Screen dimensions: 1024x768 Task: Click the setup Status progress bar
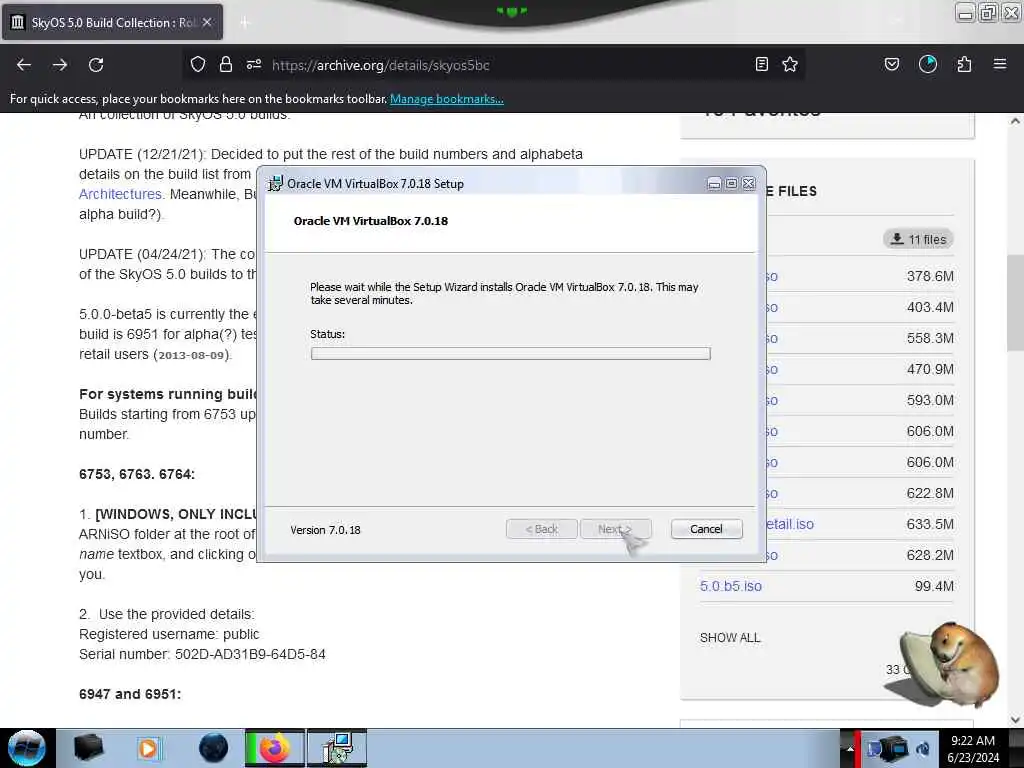coord(511,353)
